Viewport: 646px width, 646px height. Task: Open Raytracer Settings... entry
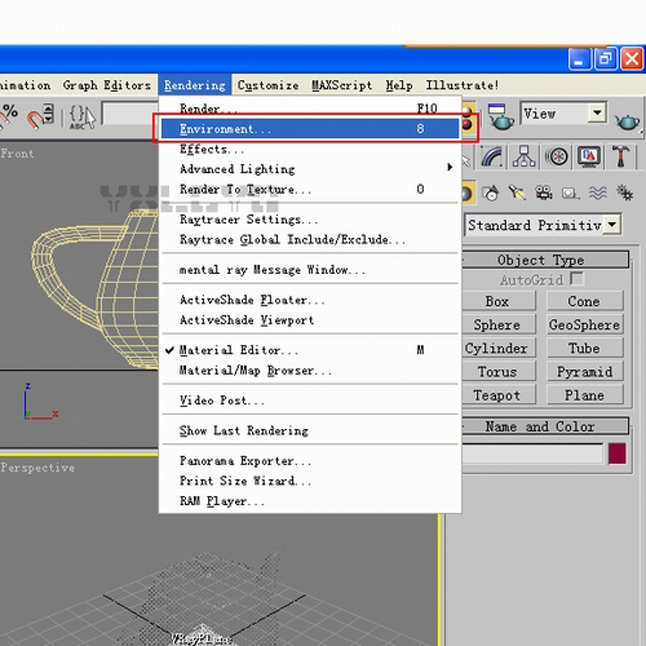pos(310,220)
